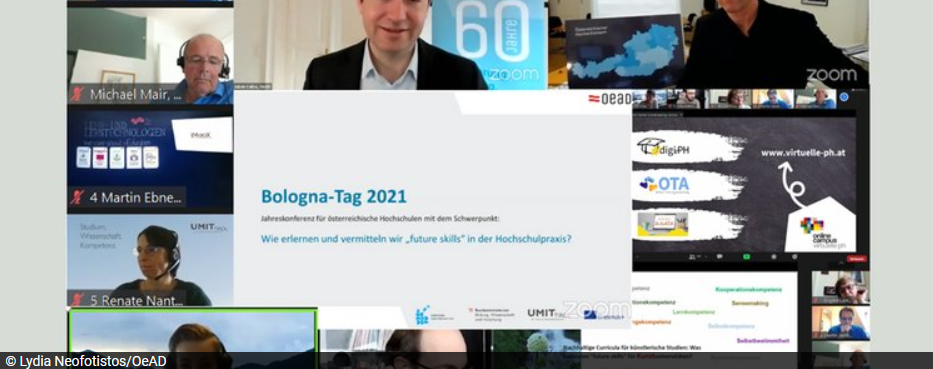This screenshot has width=933, height=369.
Task: Click the Bologna-Tag 2021 slide title
Action: coord(334,196)
